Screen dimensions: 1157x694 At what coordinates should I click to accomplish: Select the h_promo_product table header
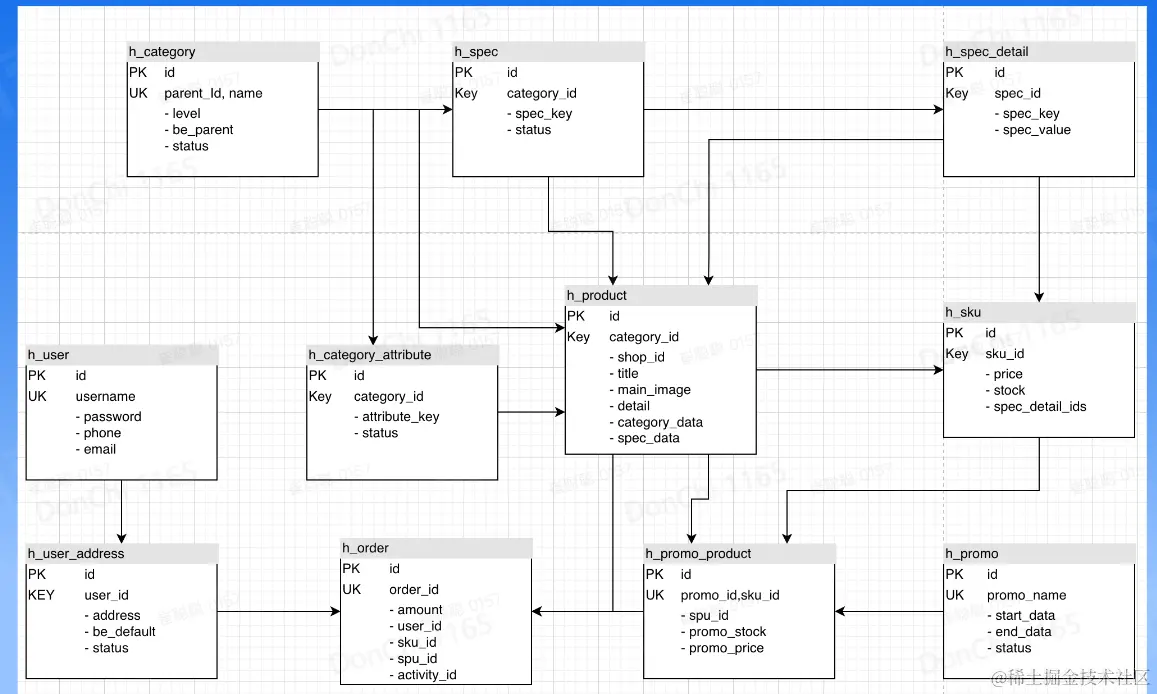[739, 554]
